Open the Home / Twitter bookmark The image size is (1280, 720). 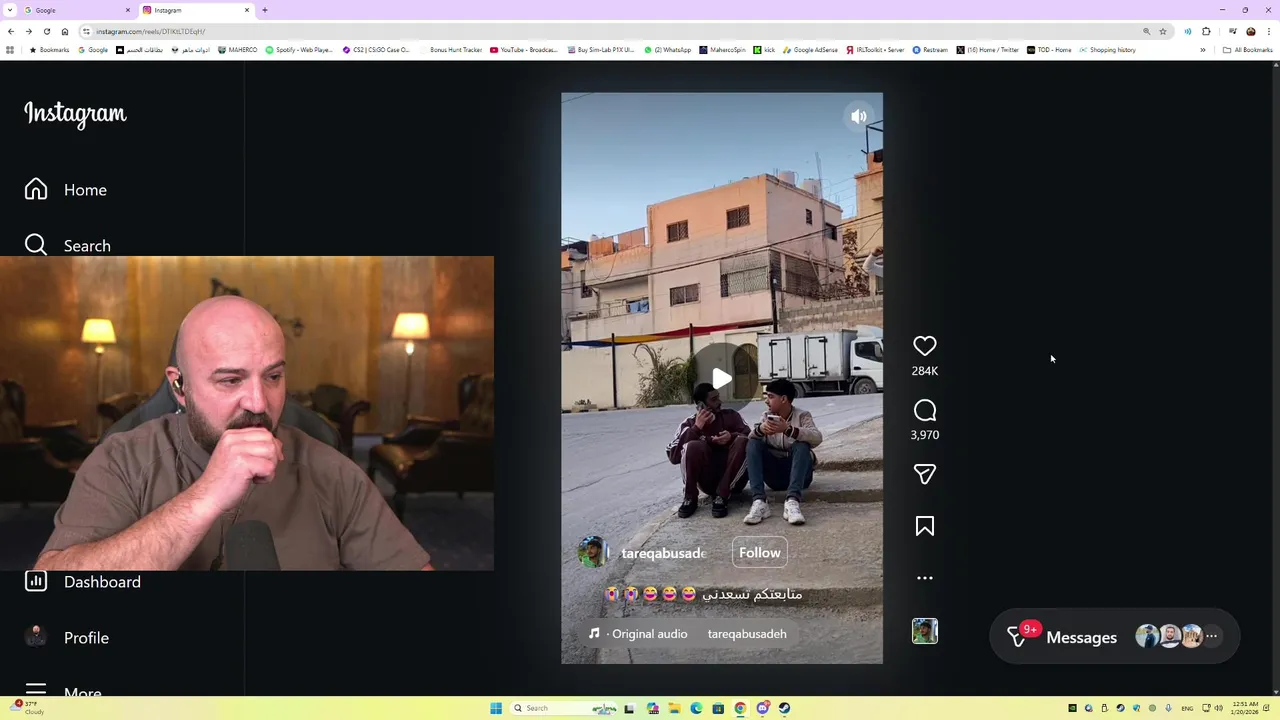988,50
